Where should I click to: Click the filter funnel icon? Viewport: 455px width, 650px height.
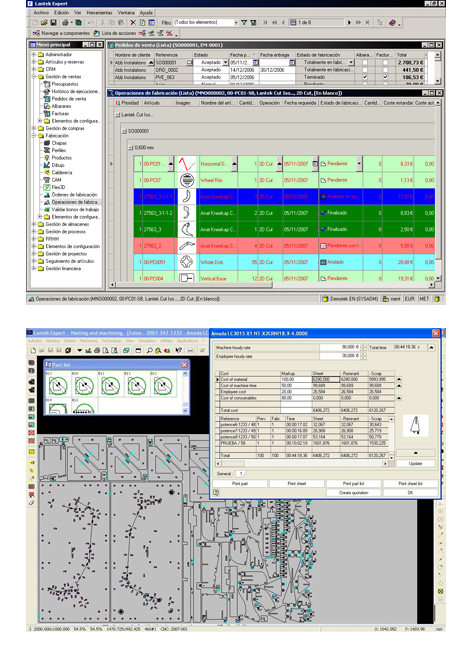[244, 22]
